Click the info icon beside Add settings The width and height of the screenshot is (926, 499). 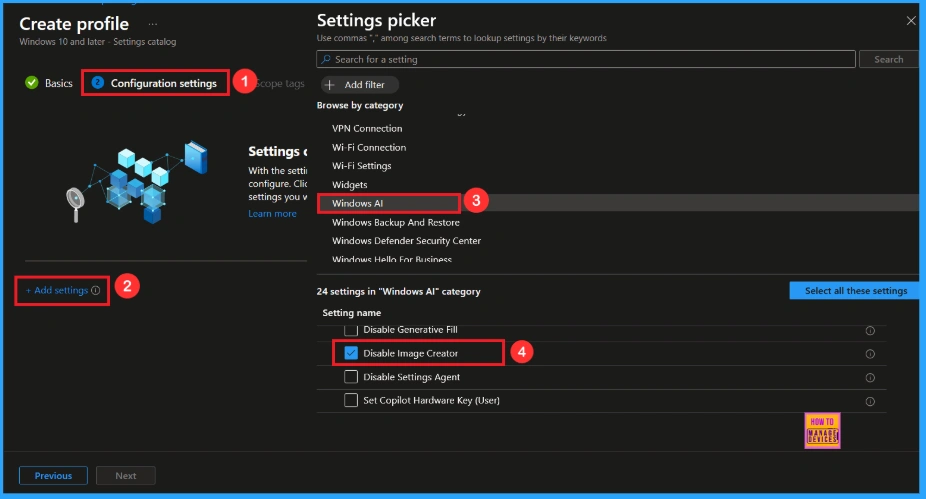[x=96, y=290]
